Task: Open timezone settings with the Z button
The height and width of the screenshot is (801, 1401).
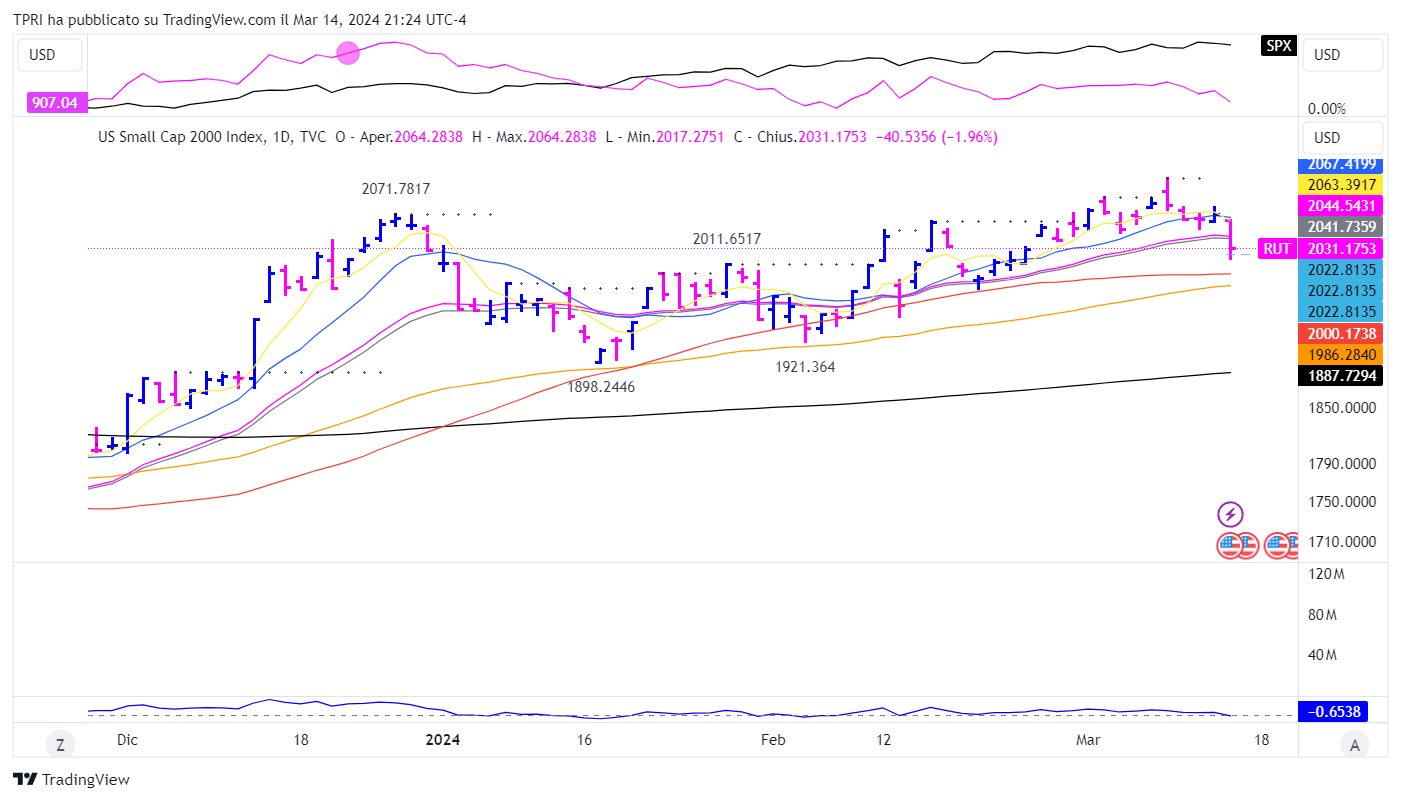Action: pyautogui.click(x=60, y=743)
